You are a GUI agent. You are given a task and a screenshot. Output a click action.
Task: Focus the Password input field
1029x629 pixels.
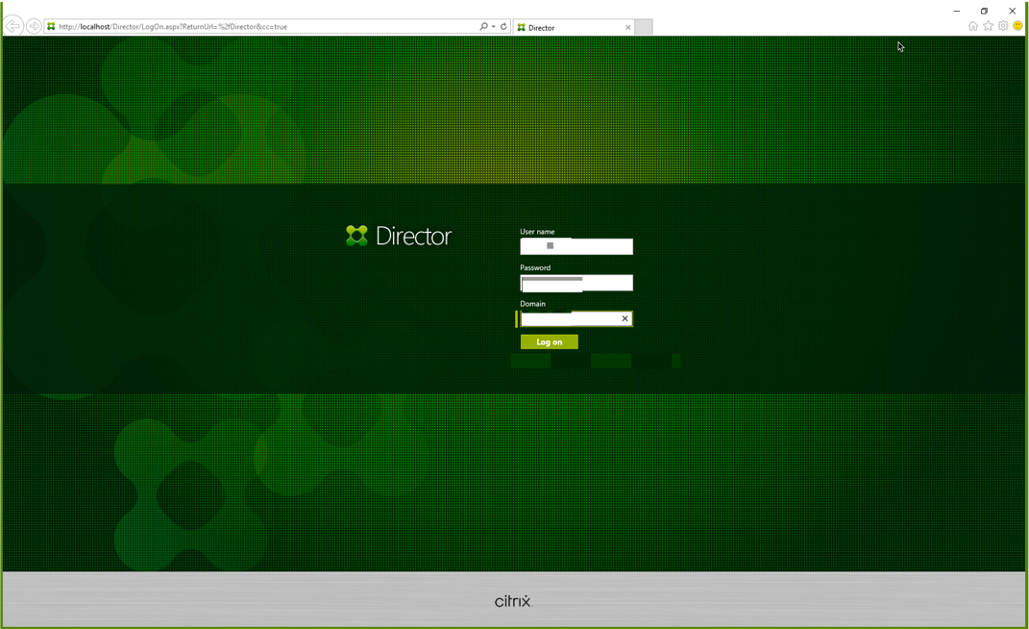[576, 282]
